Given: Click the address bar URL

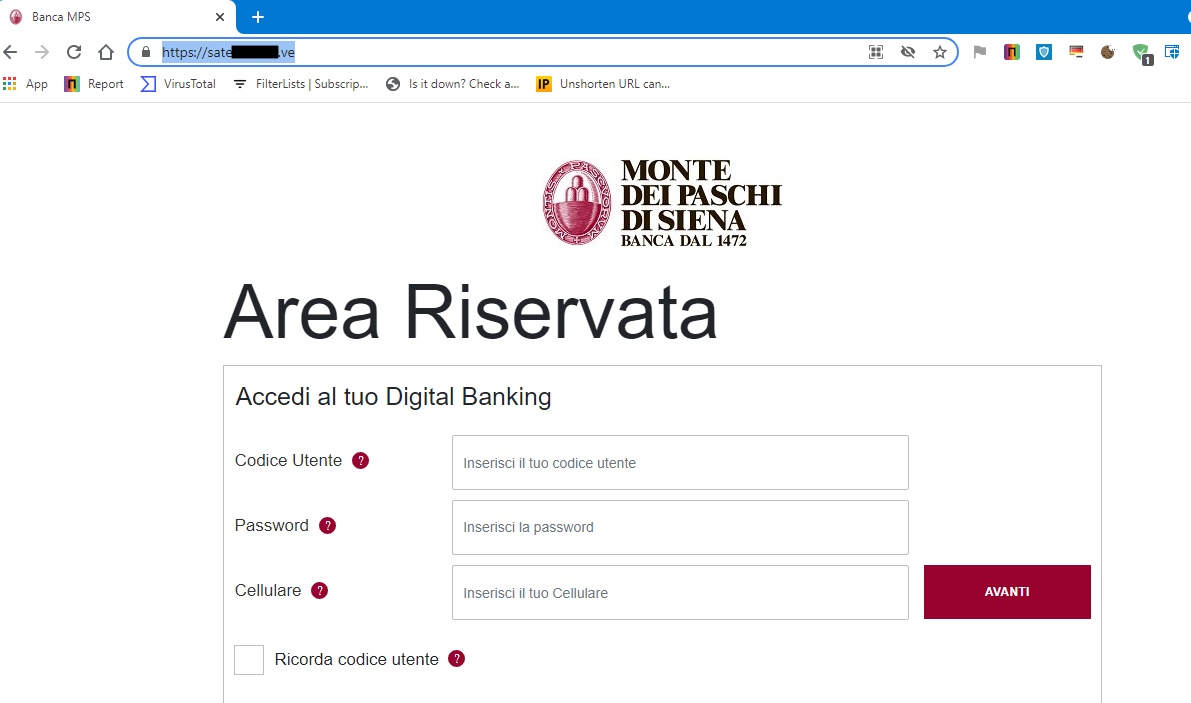Looking at the screenshot, I should pyautogui.click(x=228, y=52).
